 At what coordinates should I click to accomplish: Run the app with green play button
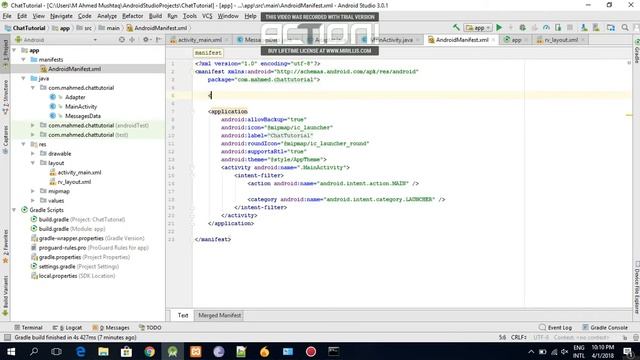pyautogui.click(x=499, y=28)
